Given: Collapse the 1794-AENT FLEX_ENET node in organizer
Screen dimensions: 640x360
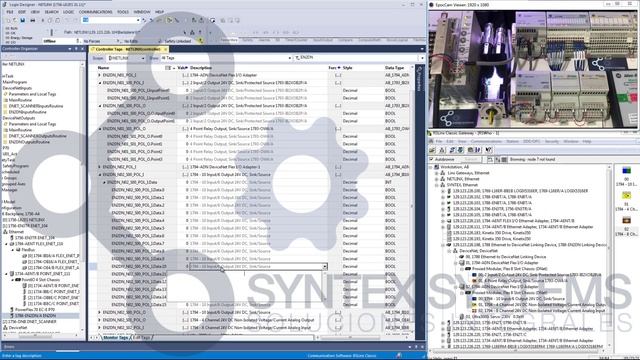Looking at the screenshot, I should pyautogui.click(x=7, y=244).
